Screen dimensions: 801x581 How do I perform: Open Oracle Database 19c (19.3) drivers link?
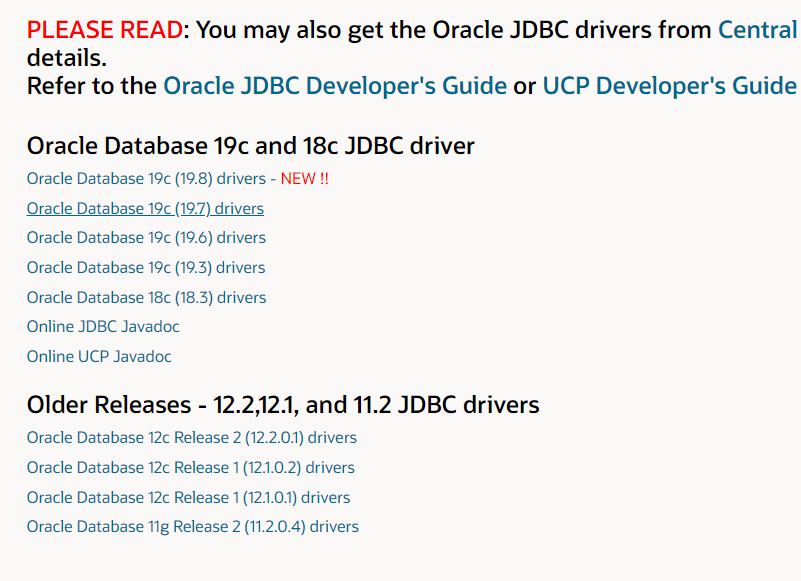146,267
